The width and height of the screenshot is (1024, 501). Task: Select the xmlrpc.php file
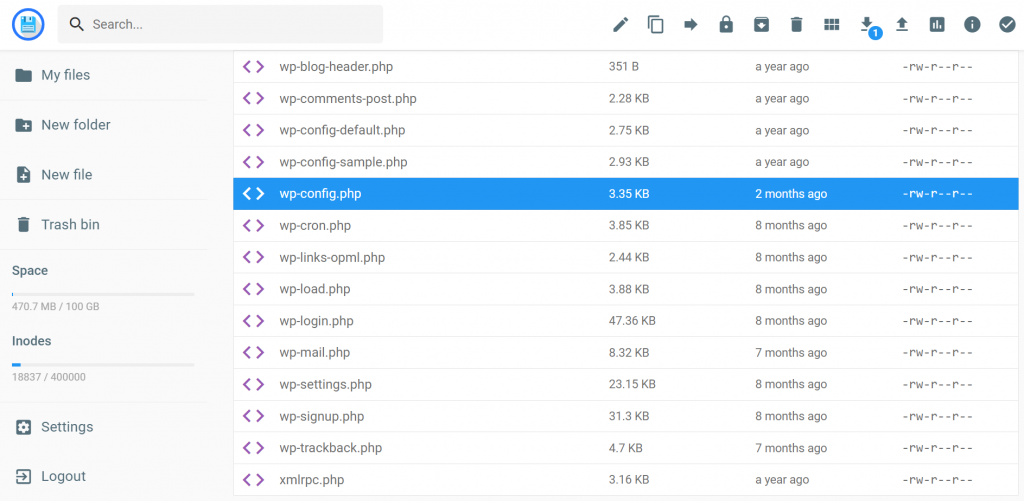tap(626, 479)
